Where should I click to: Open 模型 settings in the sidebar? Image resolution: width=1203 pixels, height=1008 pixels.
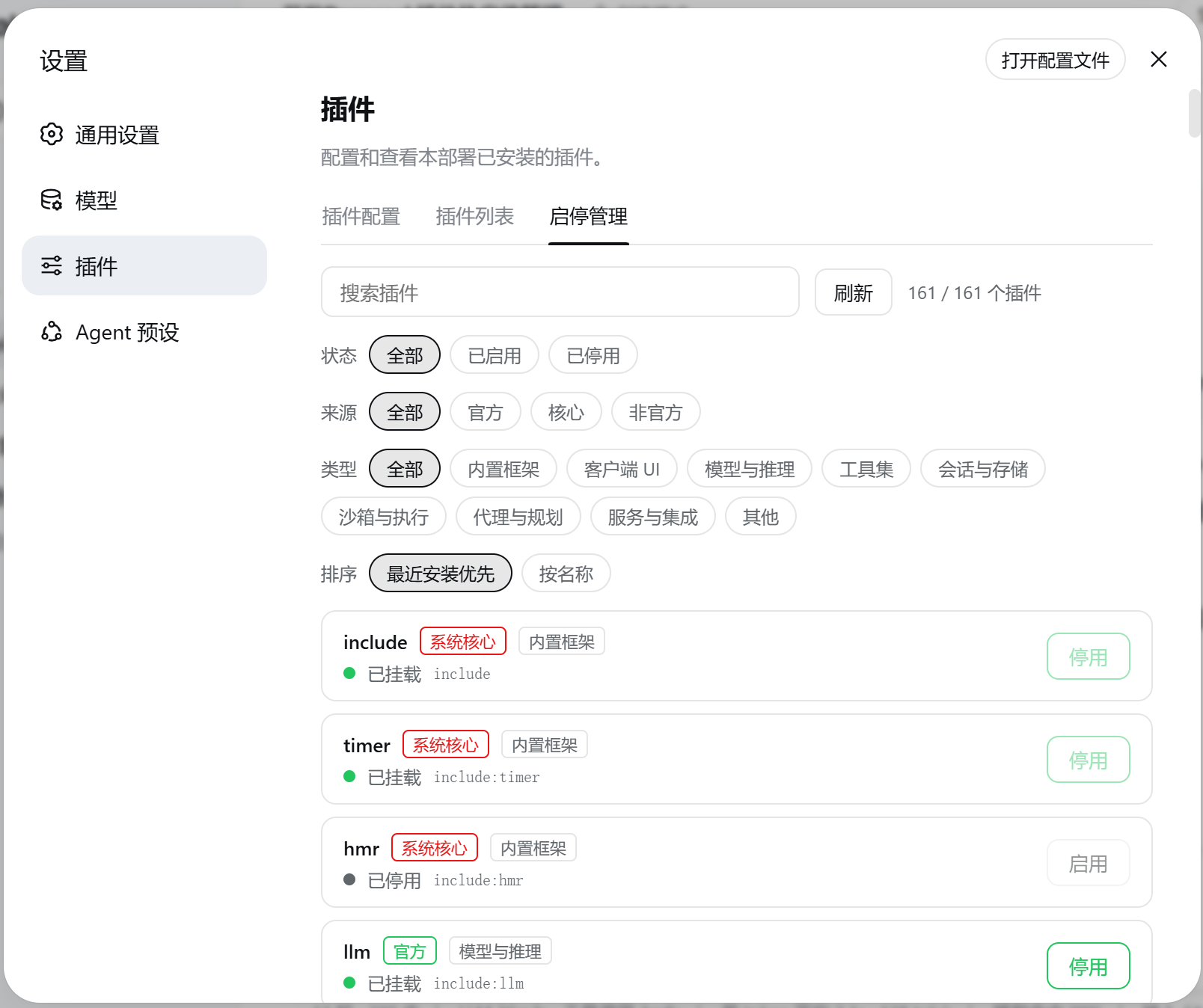point(144,200)
